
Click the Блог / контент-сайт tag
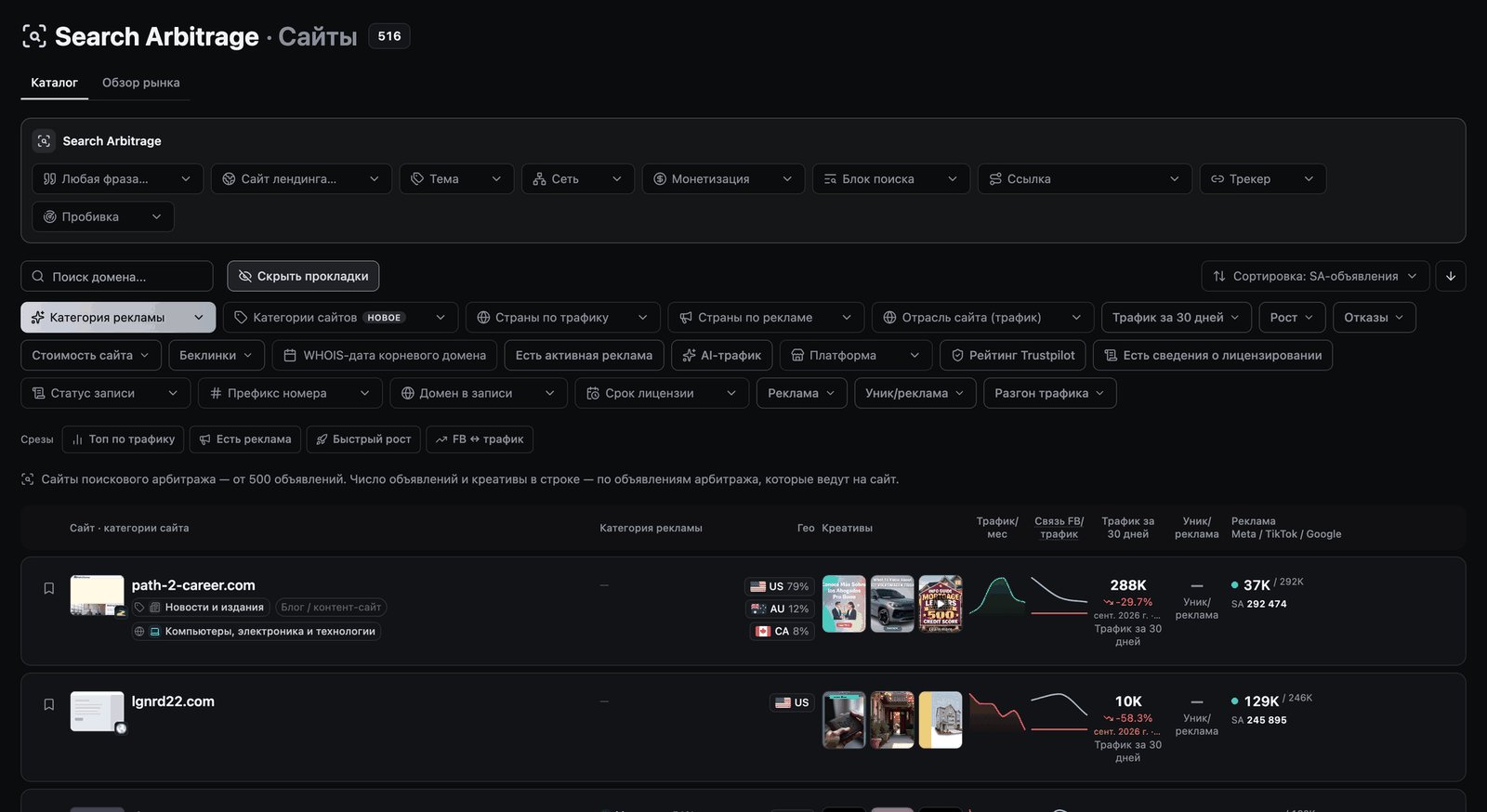click(331, 608)
